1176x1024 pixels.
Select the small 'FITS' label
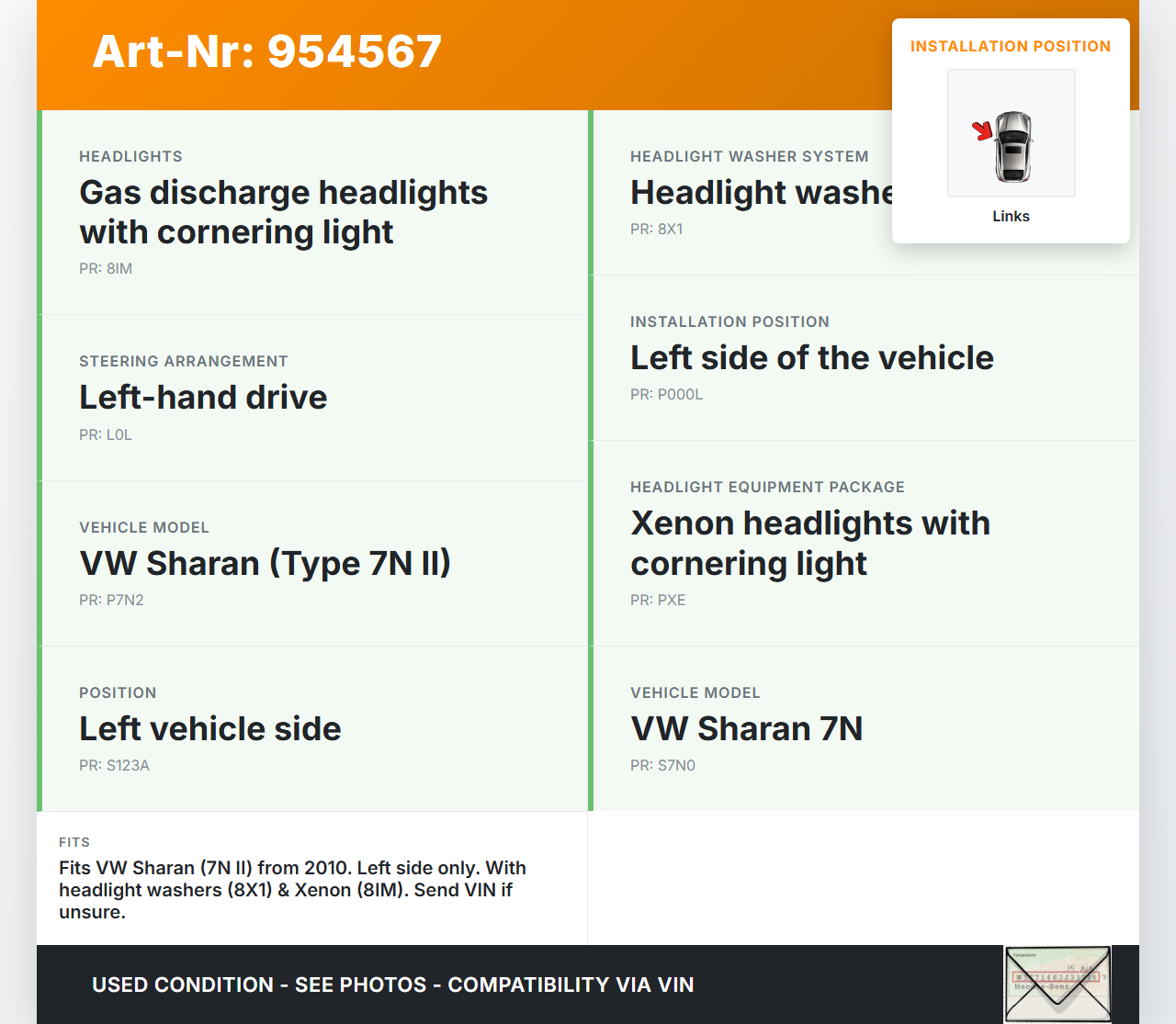point(74,842)
